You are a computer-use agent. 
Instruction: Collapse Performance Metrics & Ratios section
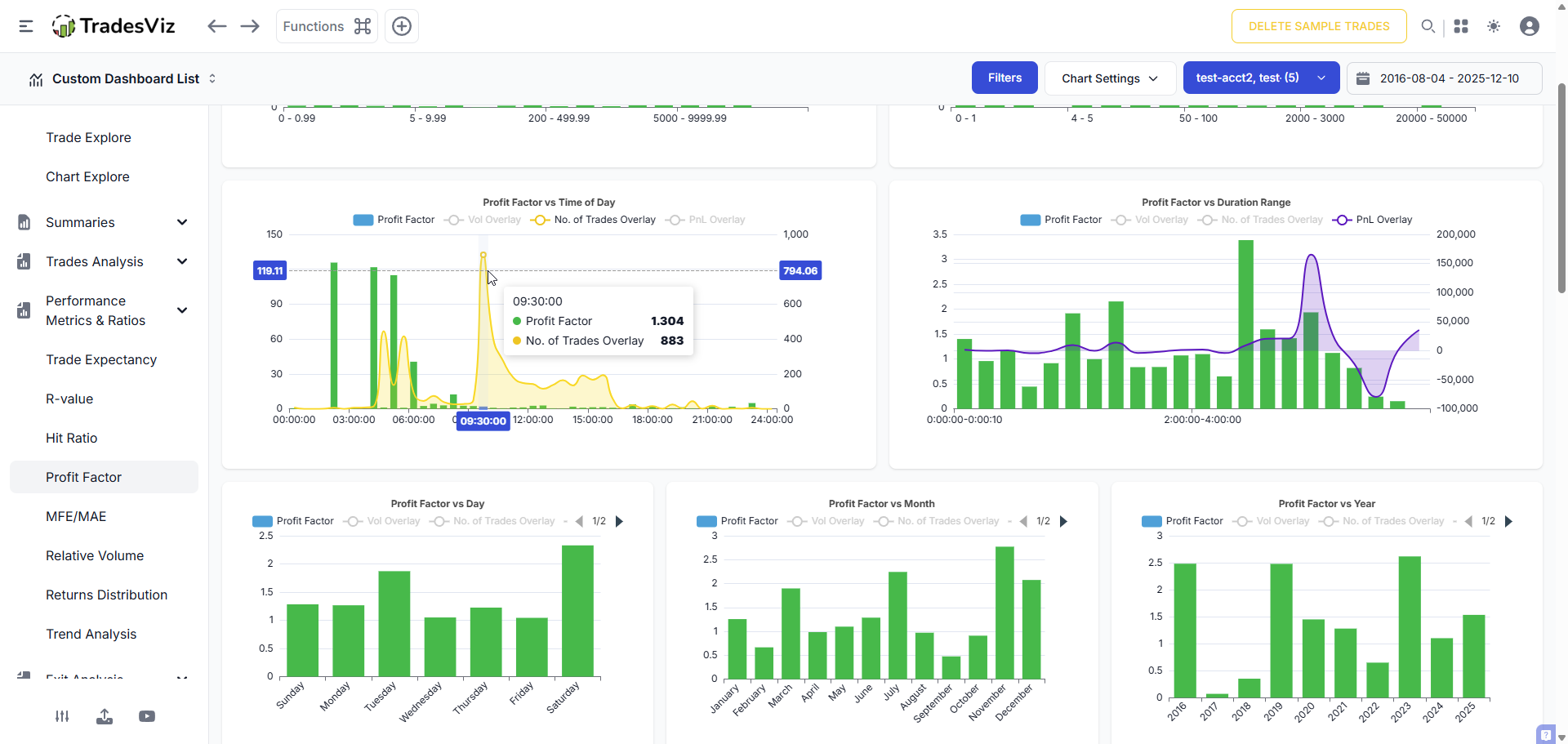tap(182, 310)
